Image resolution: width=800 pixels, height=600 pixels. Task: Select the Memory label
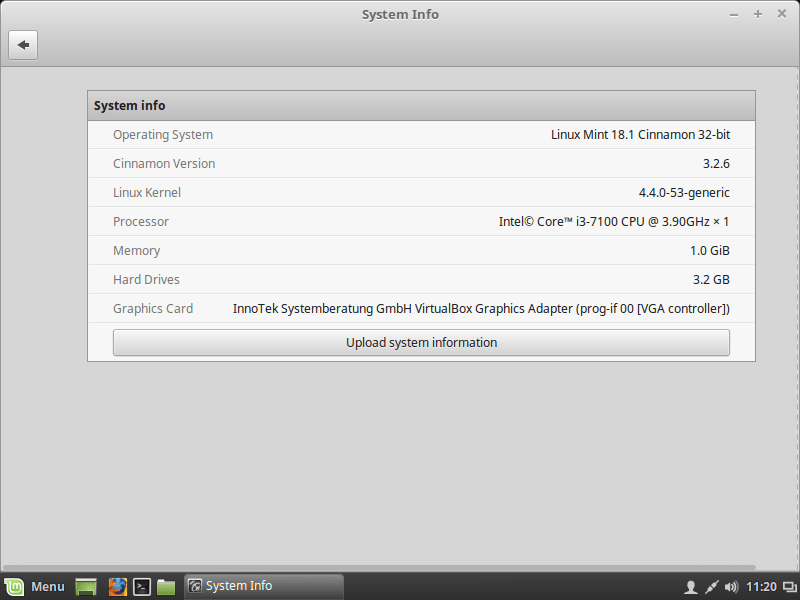137,251
